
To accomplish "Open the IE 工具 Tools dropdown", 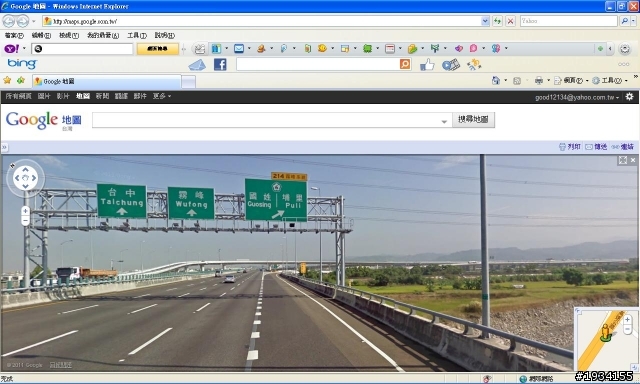I will pyautogui.click(x=609, y=80).
